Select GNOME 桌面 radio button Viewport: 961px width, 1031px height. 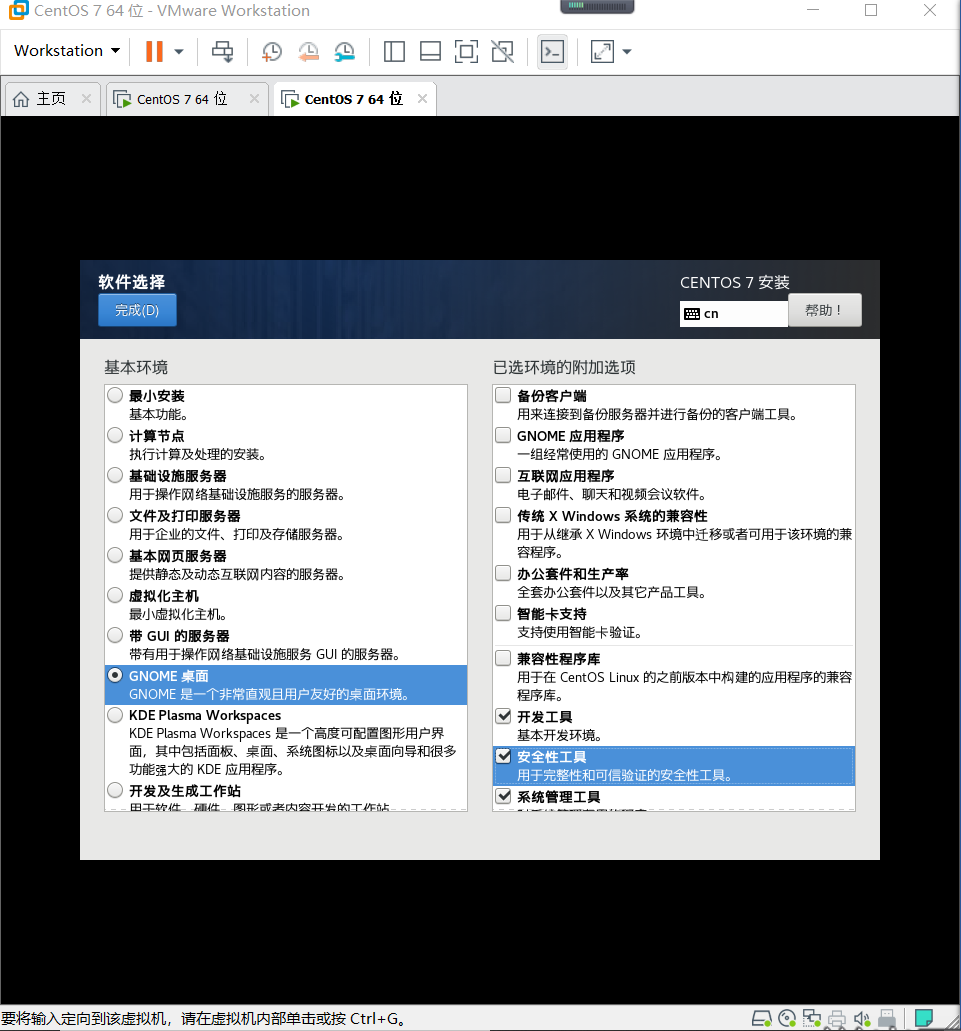tap(115, 675)
